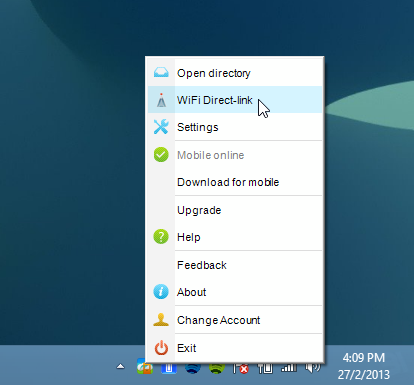Select the WiFi Direct-link menu entry
The width and height of the screenshot is (414, 385).
tap(235, 100)
